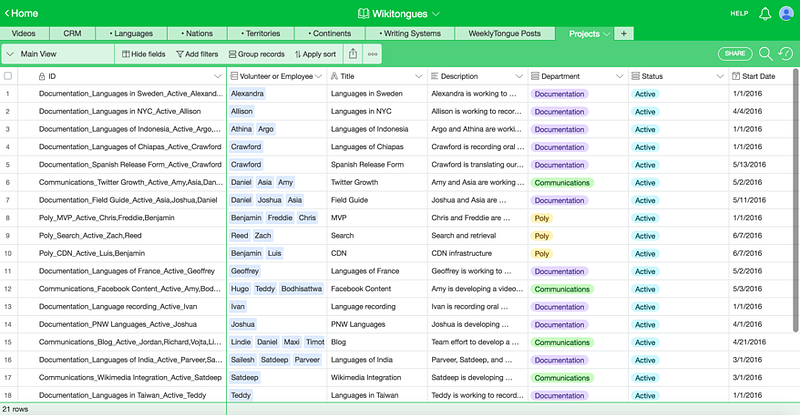The height and width of the screenshot is (415, 800).
Task: Select the "CDN infrastructure" description cell
Action: coord(478,253)
